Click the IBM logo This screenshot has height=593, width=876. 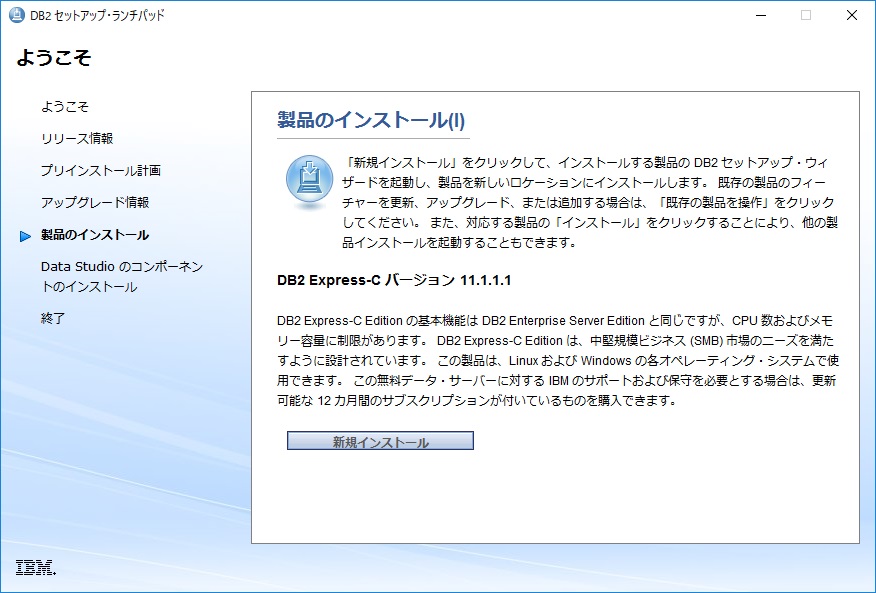pos(36,567)
